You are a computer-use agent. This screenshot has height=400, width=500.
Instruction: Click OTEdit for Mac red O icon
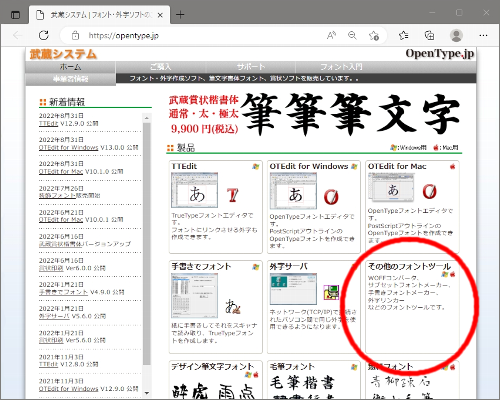[429, 191]
